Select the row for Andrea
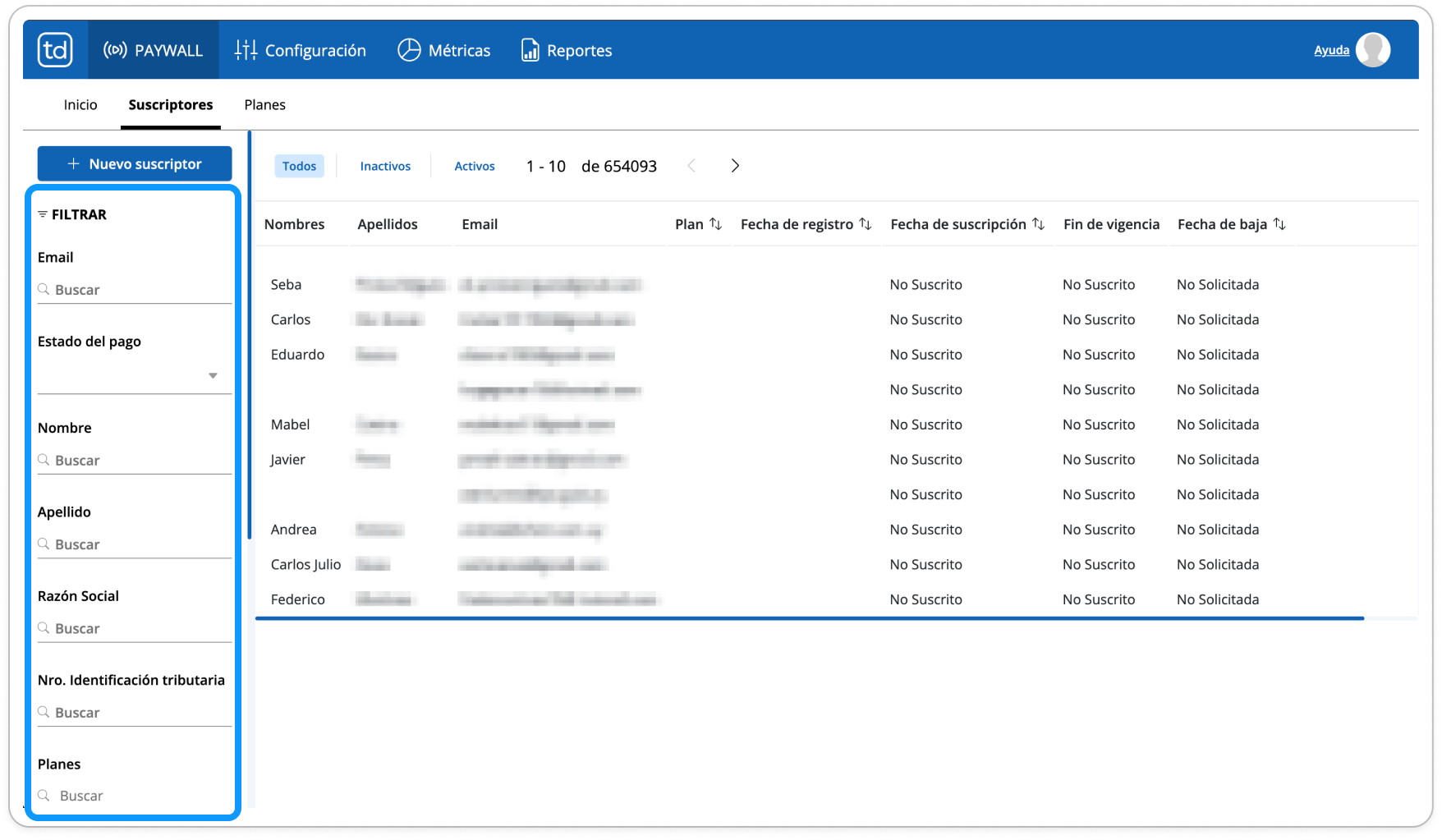This screenshot has height=840, width=1442. (x=836, y=530)
